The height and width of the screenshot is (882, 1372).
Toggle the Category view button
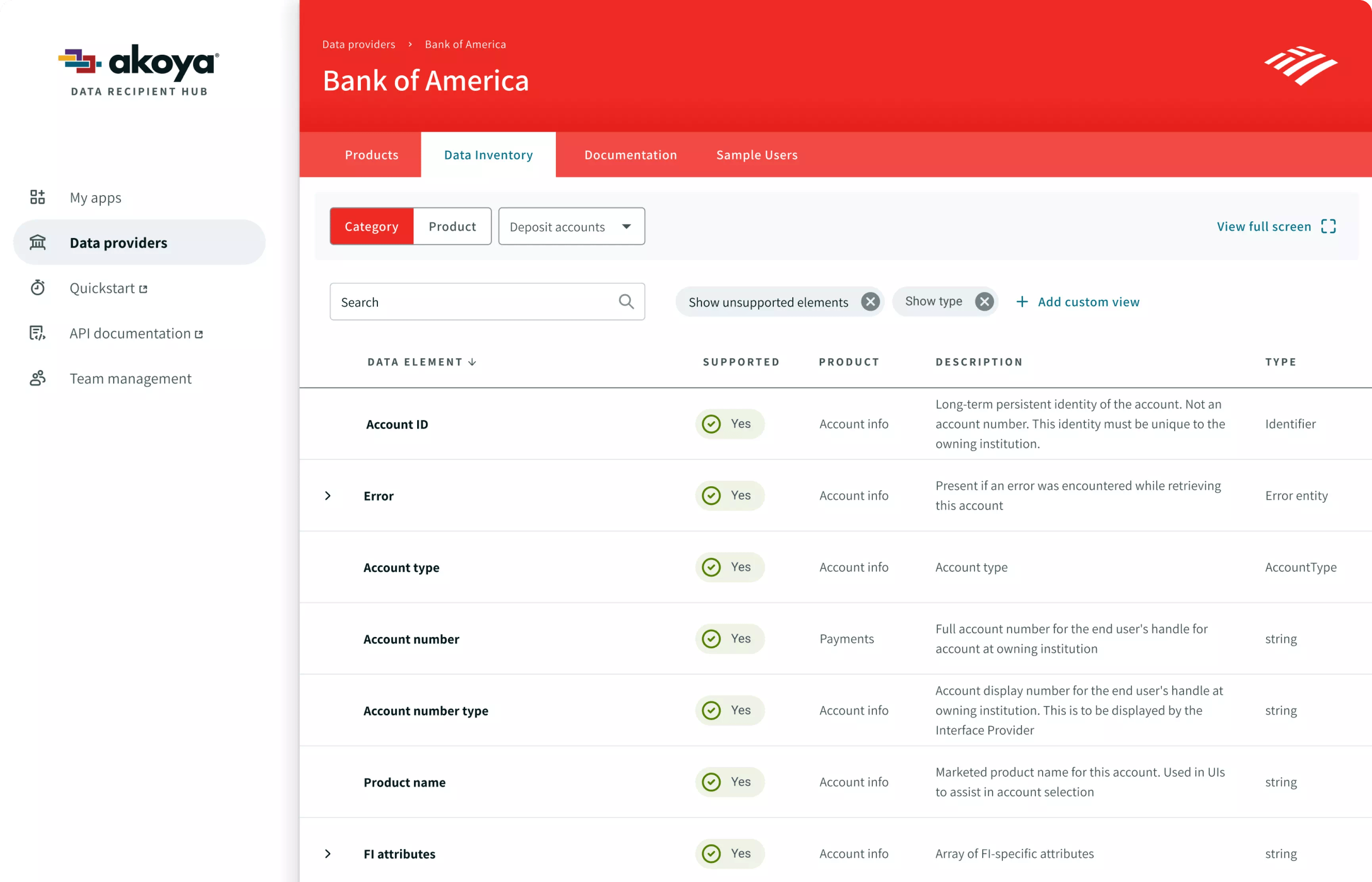(x=371, y=226)
